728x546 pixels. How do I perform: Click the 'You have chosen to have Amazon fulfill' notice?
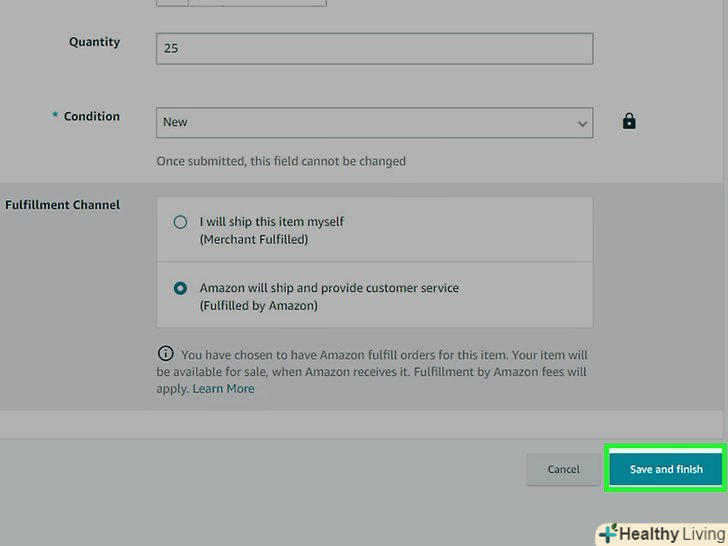pyautogui.click(x=372, y=371)
